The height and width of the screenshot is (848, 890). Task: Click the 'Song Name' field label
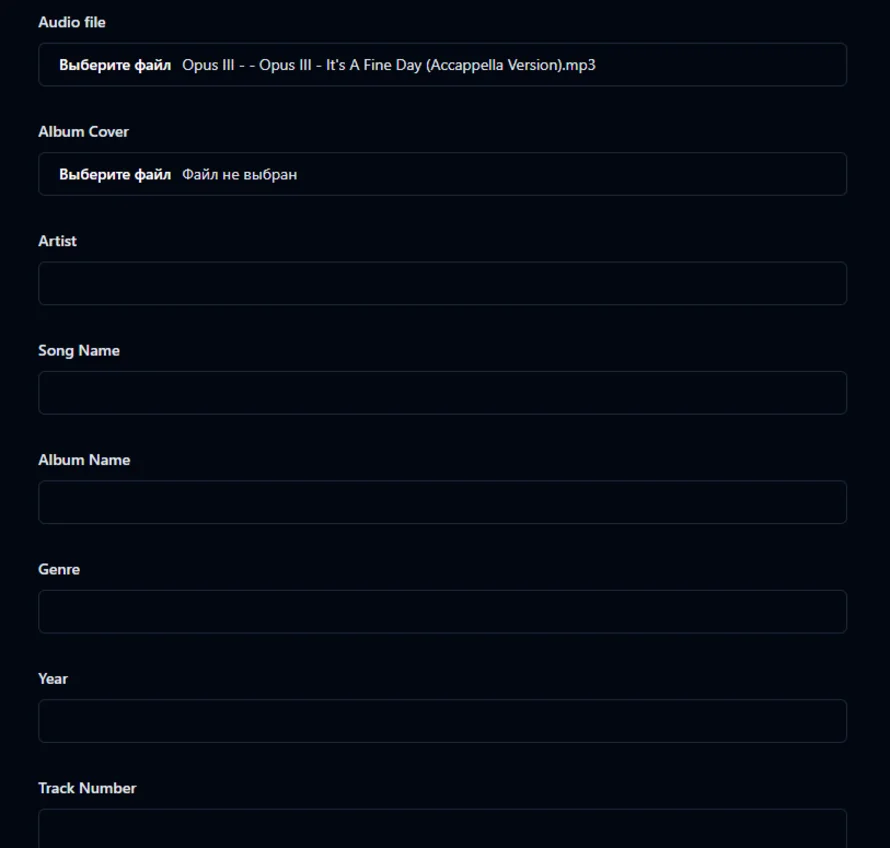coord(79,351)
